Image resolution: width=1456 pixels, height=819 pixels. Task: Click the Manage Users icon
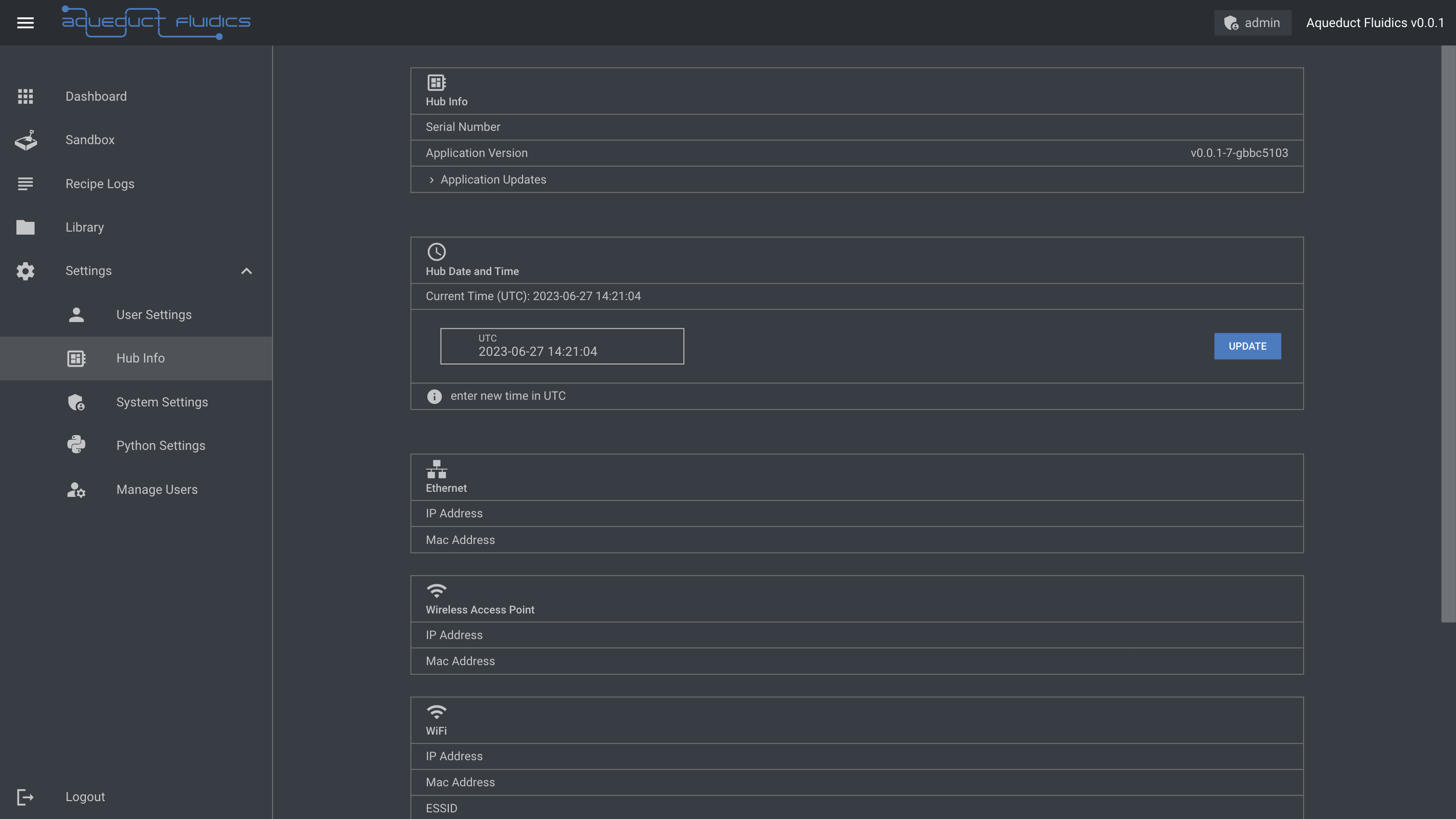pyautogui.click(x=76, y=489)
